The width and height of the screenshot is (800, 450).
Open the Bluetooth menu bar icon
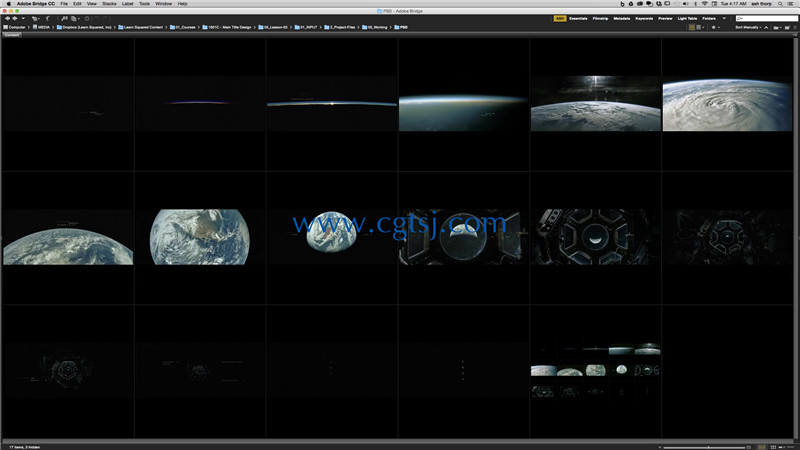(x=695, y=4)
